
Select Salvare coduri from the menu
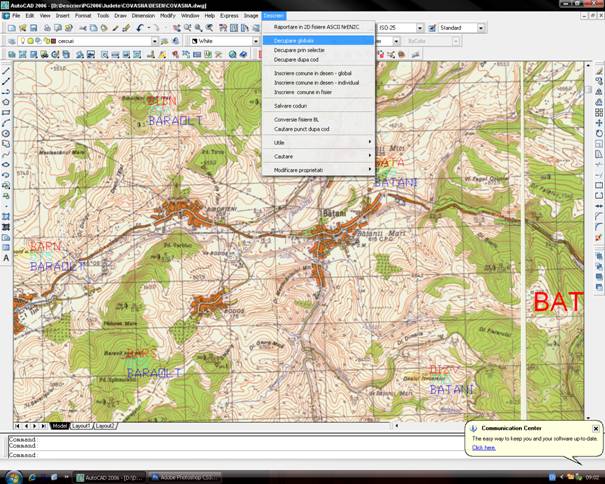tap(289, 104)
